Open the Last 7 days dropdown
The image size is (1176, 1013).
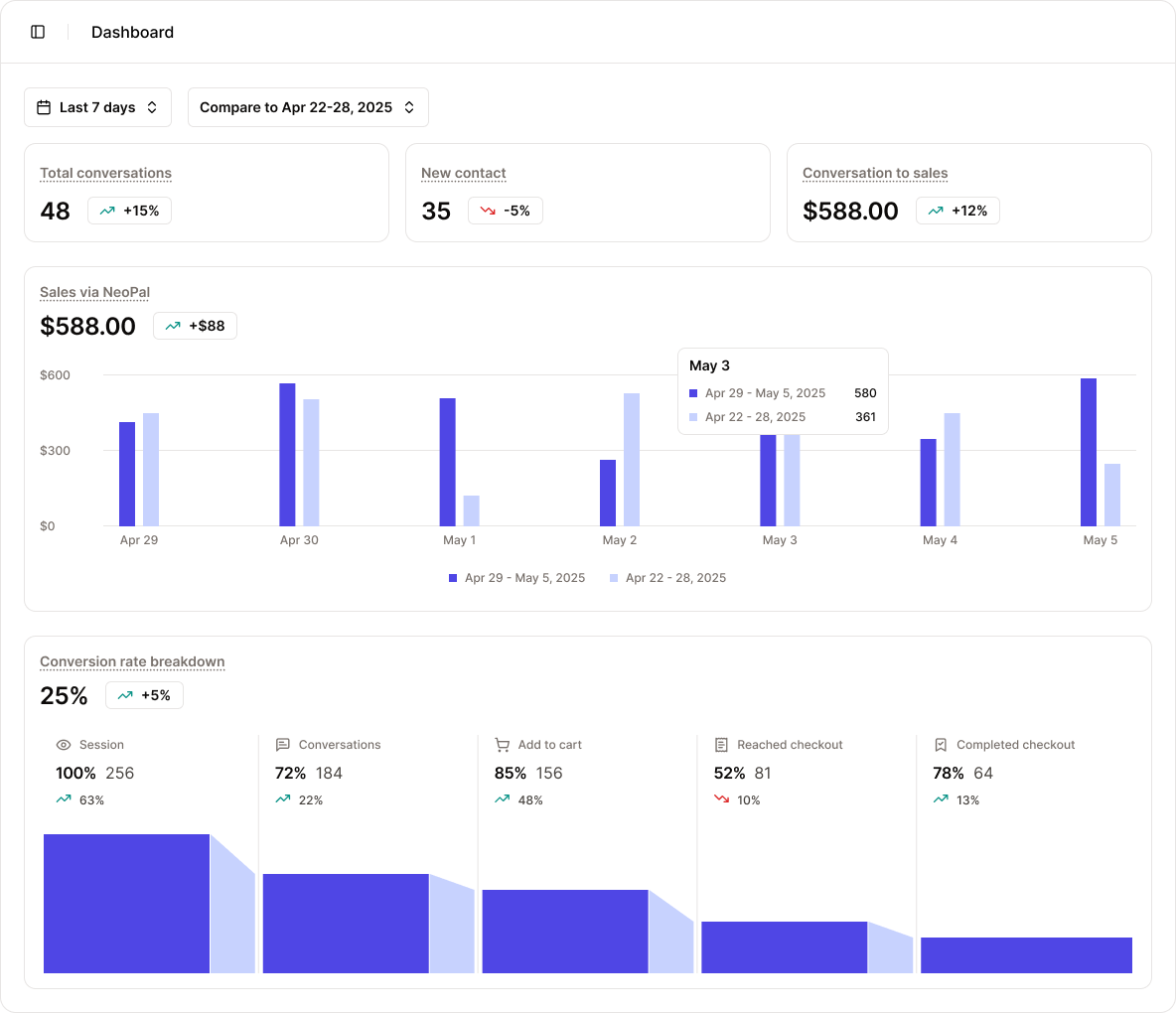pos(97,106)
